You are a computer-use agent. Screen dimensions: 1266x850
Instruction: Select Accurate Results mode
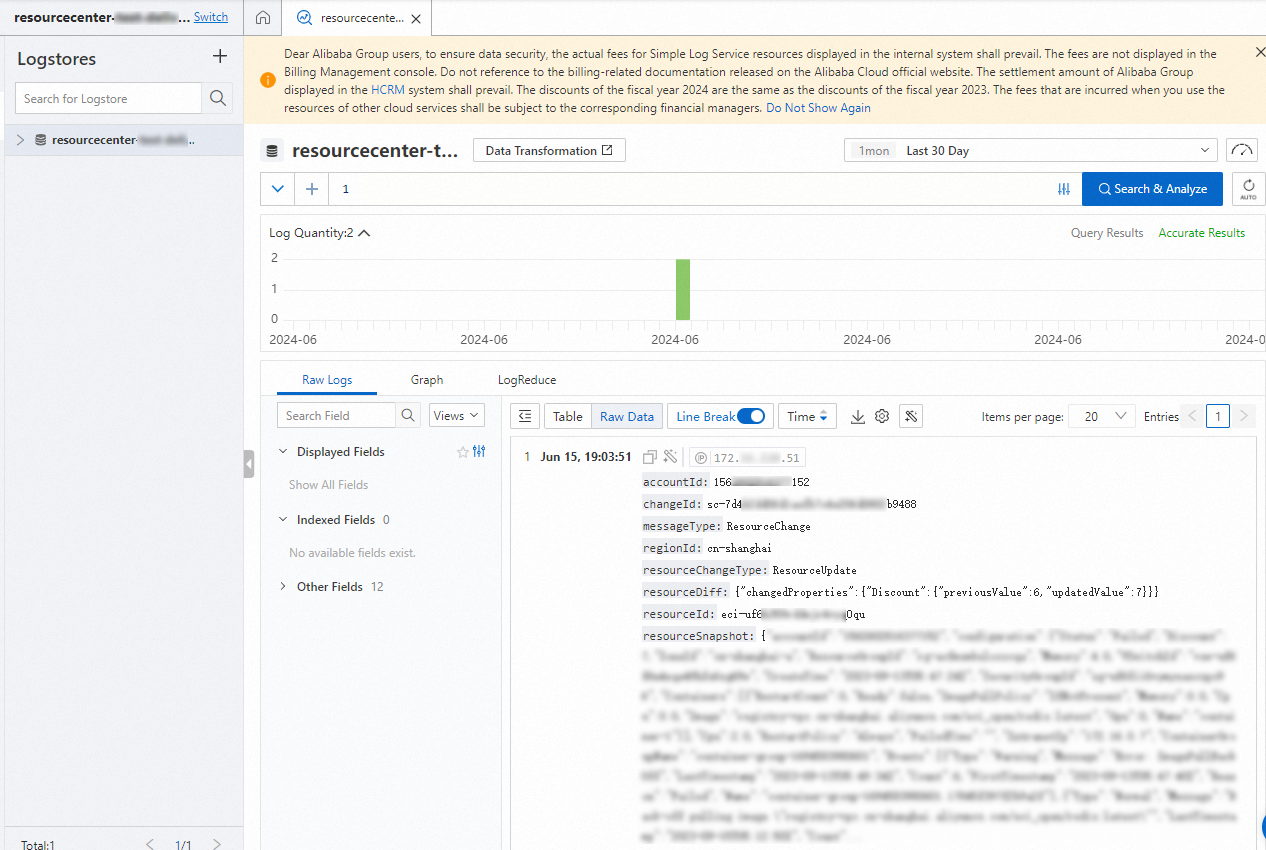pyautogui.click(x=1202, y=233)
